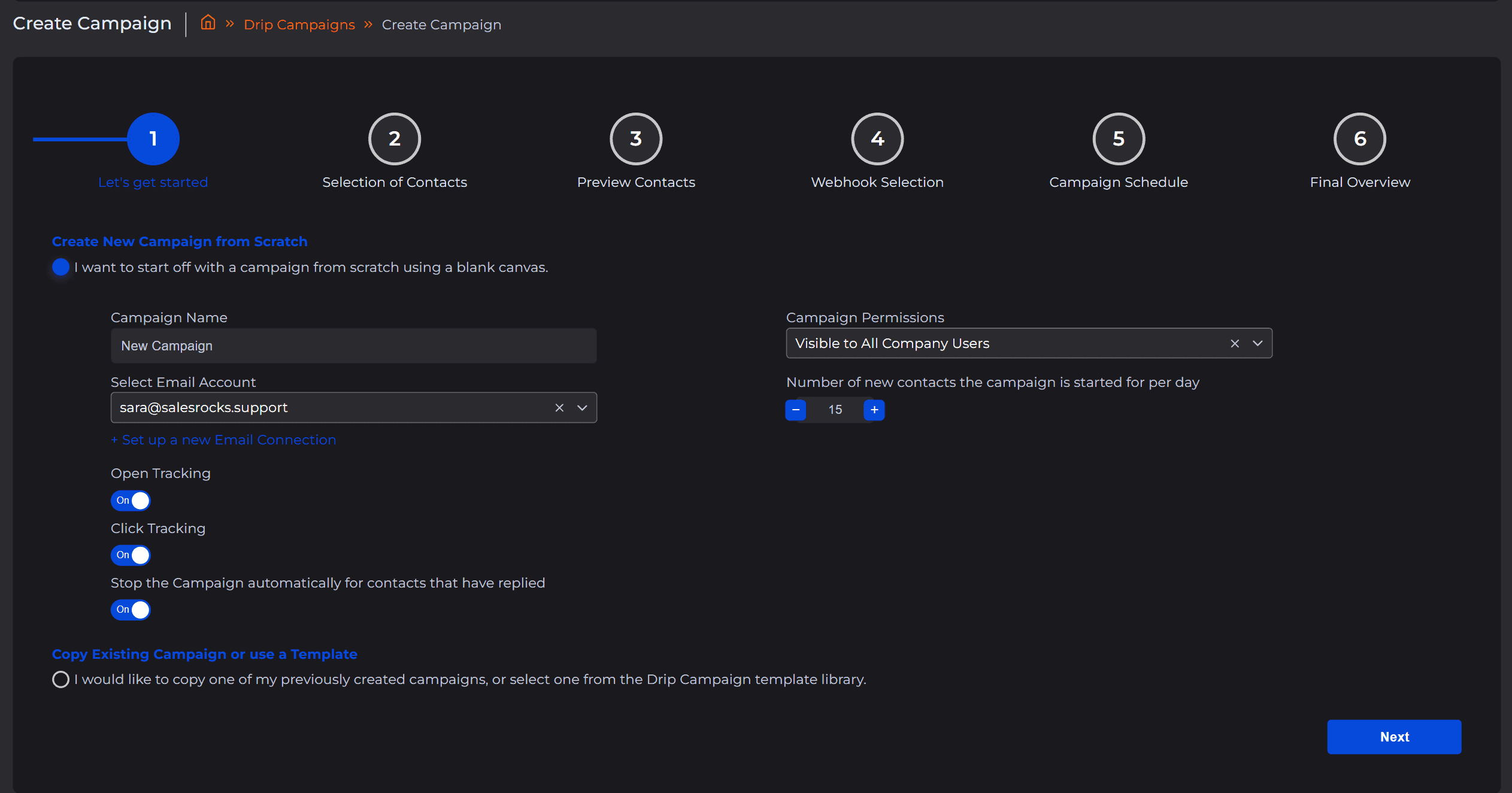This screenshot has height=793, width=1512.
Task: Jump to step 4 Webhook Selection circle
Action: (877, 139)
